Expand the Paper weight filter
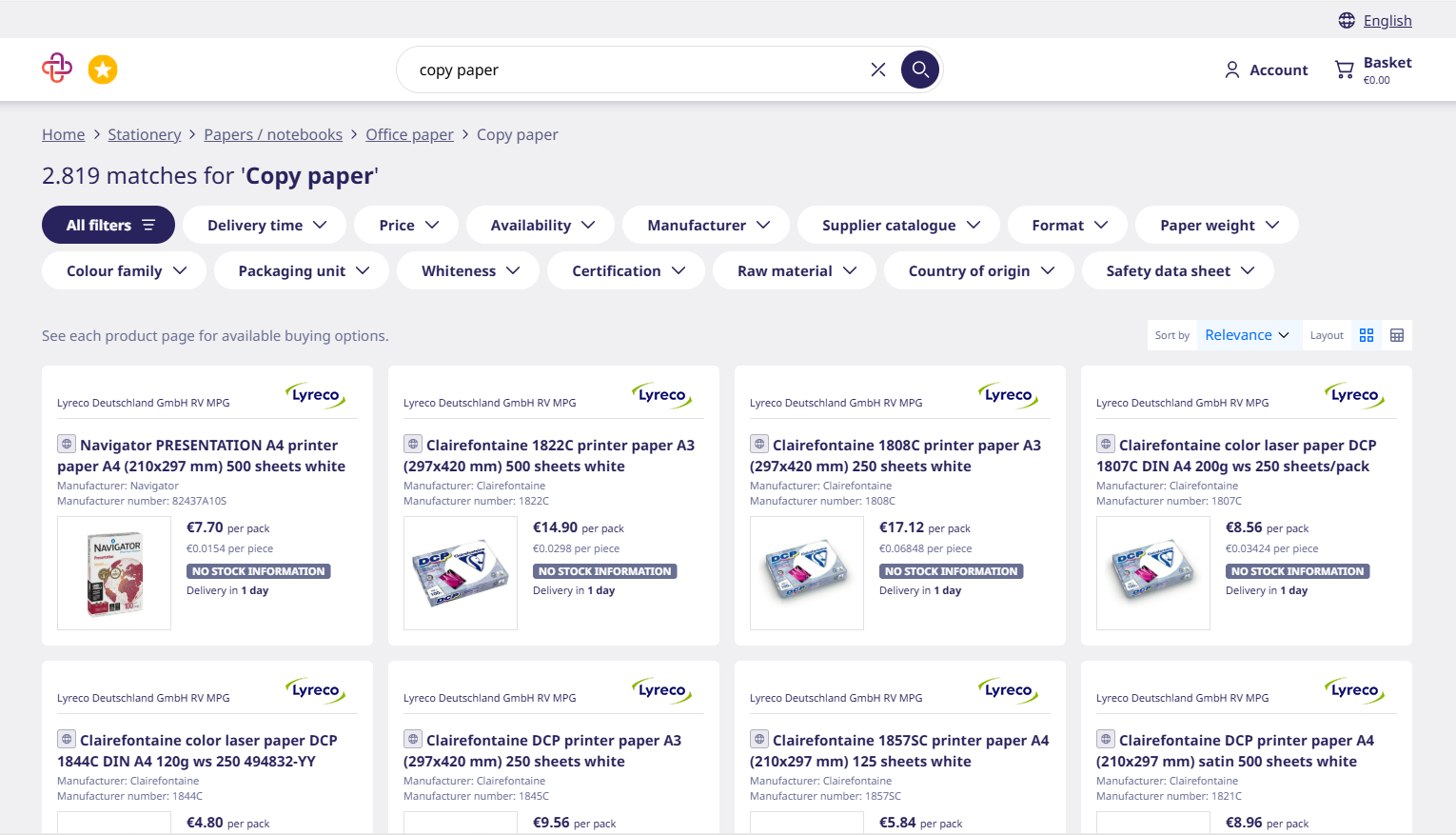Image resolution: width=1456 pixels, height=835 pixels. pos(1217,225)
